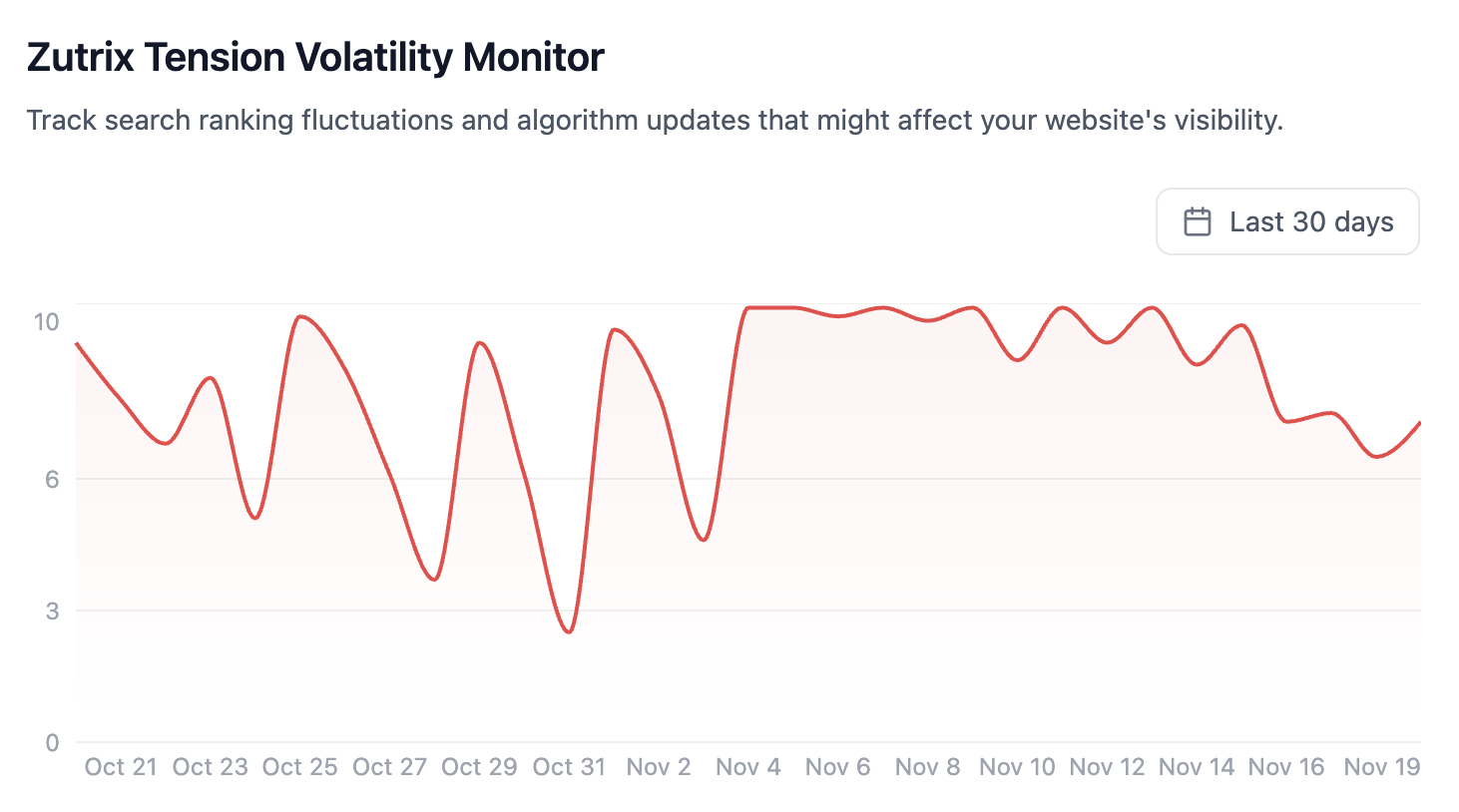1459x812 pixels.
Task: Select the Nov 2 x-axis label
Action: pos(659,767)
